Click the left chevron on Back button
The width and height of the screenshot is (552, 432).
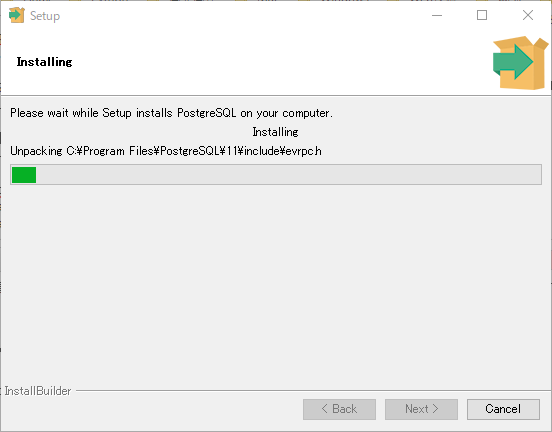click(325, 409)
